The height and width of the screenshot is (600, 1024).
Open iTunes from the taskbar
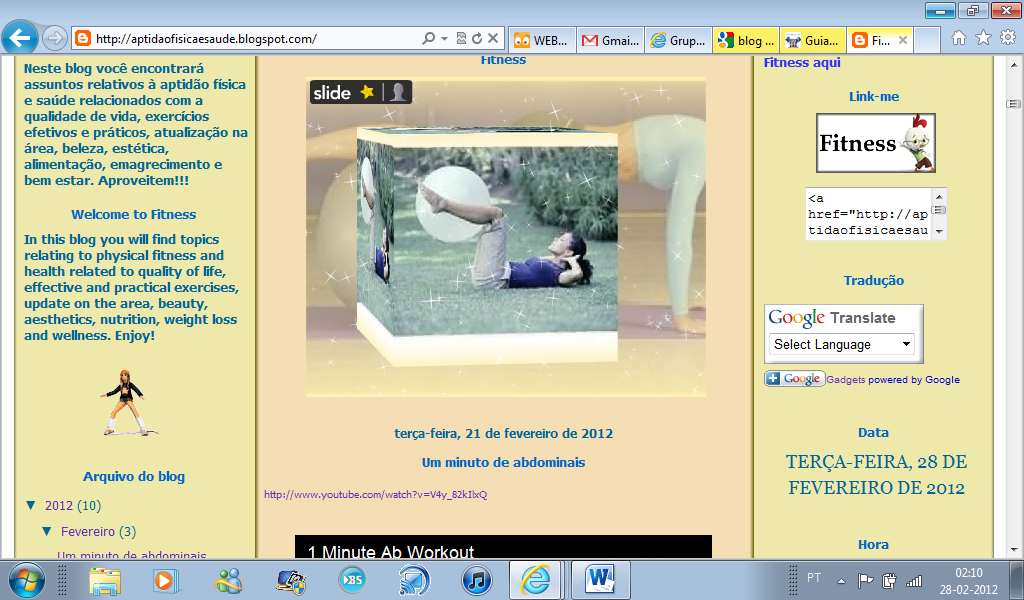pyautogui.click(x=476, y=579)
